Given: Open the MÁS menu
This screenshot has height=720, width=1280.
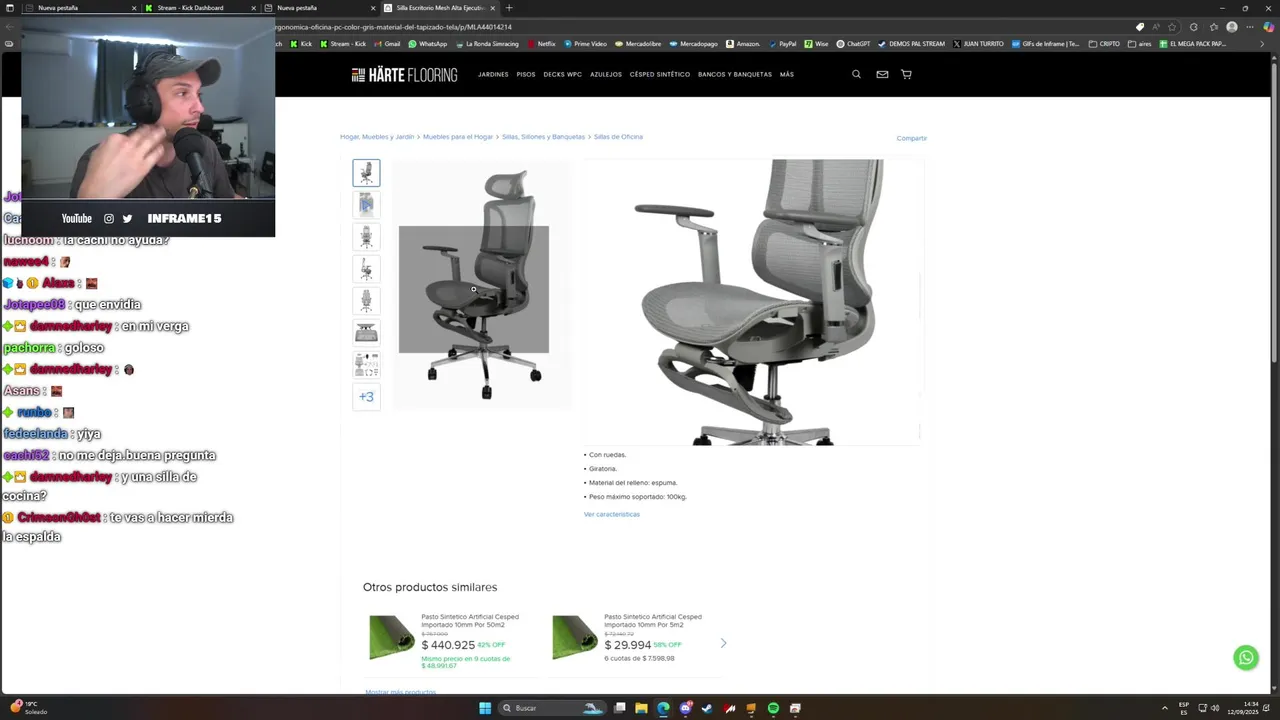Looking at the screenshot, I should (x=787, y=75).
